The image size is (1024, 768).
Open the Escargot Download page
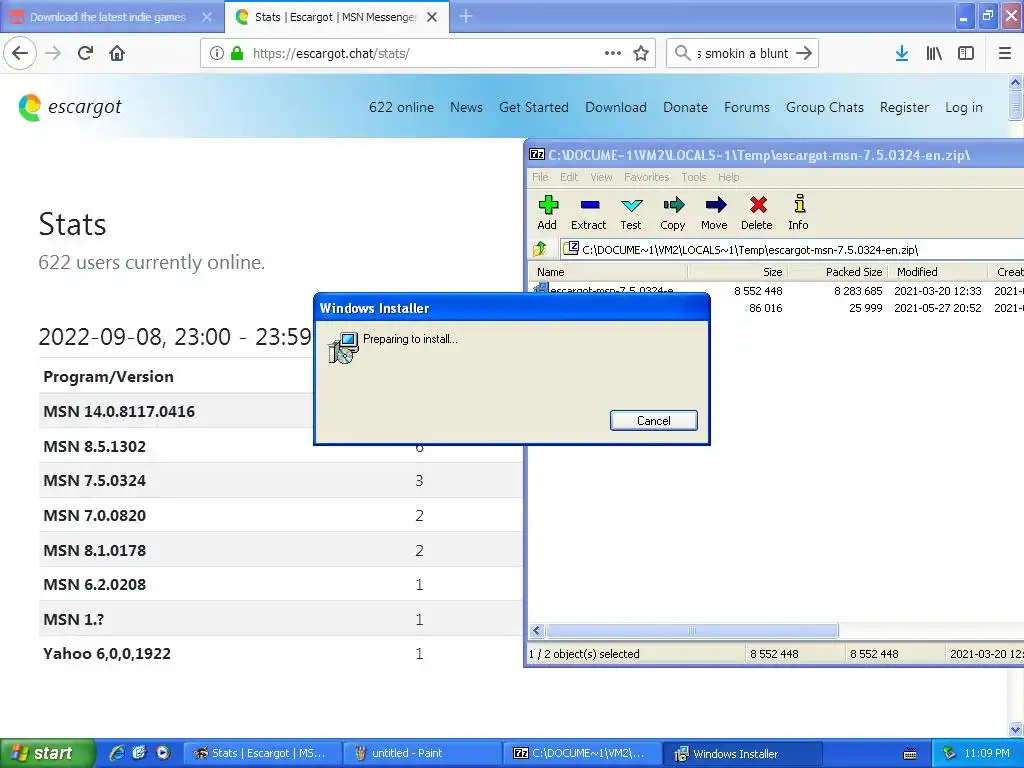coord(616,107)
